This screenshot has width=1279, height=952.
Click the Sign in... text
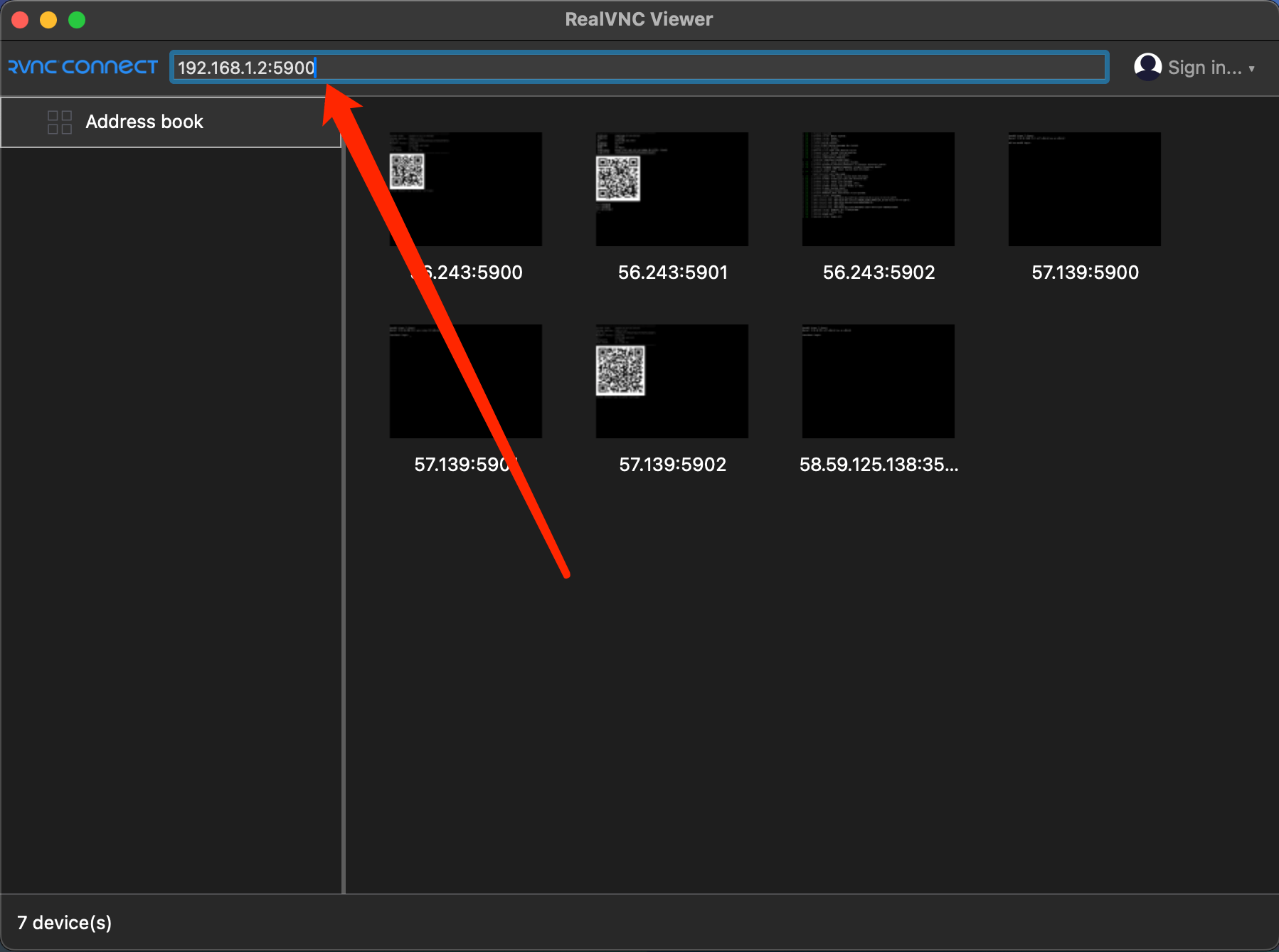point(1204,68)
